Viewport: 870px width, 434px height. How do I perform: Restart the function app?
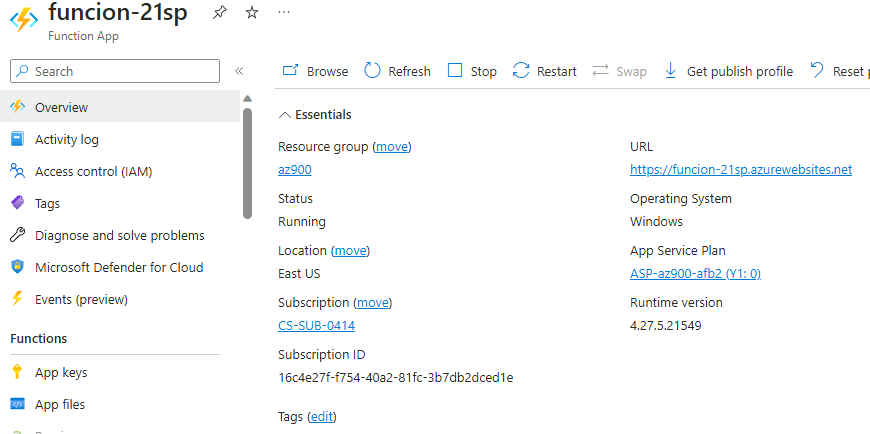[x=545, y=71]
